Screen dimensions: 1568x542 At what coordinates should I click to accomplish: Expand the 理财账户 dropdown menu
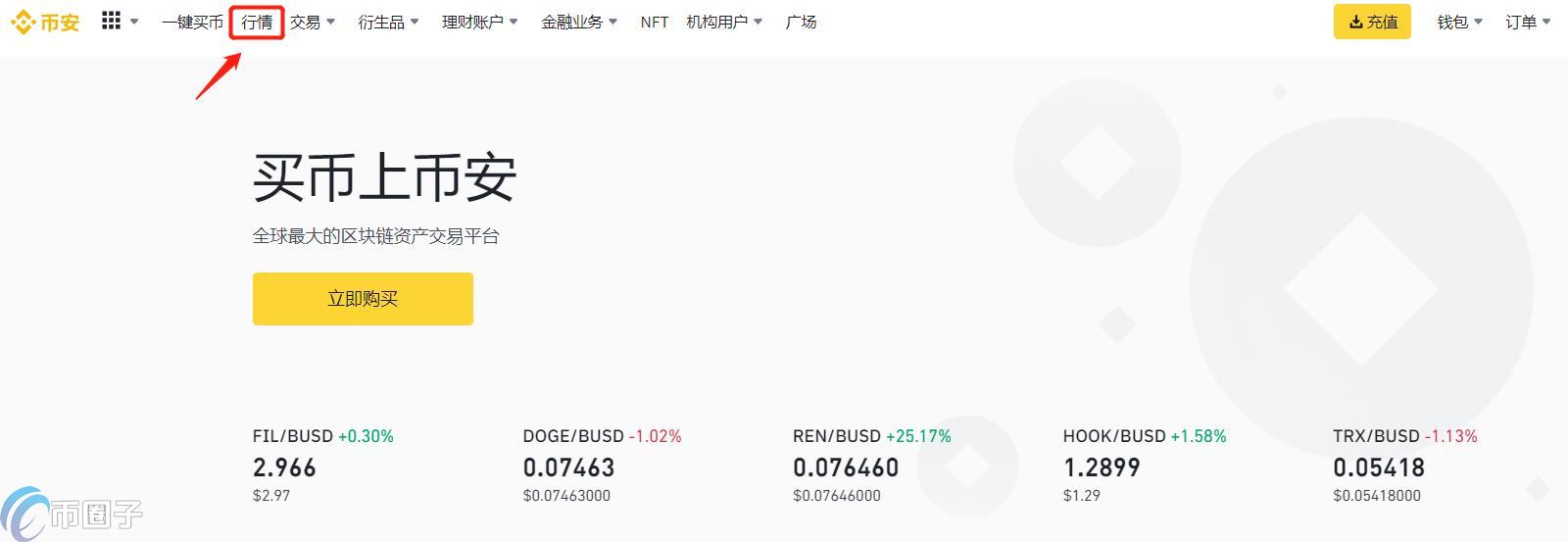480,22
